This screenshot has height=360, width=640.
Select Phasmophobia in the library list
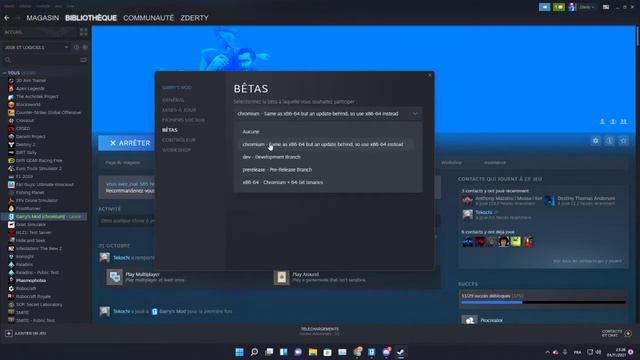[31, 280]
